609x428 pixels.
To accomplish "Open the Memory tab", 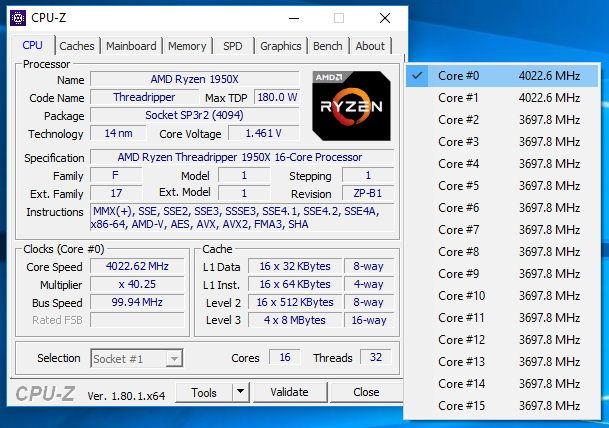I will (187, 46).
